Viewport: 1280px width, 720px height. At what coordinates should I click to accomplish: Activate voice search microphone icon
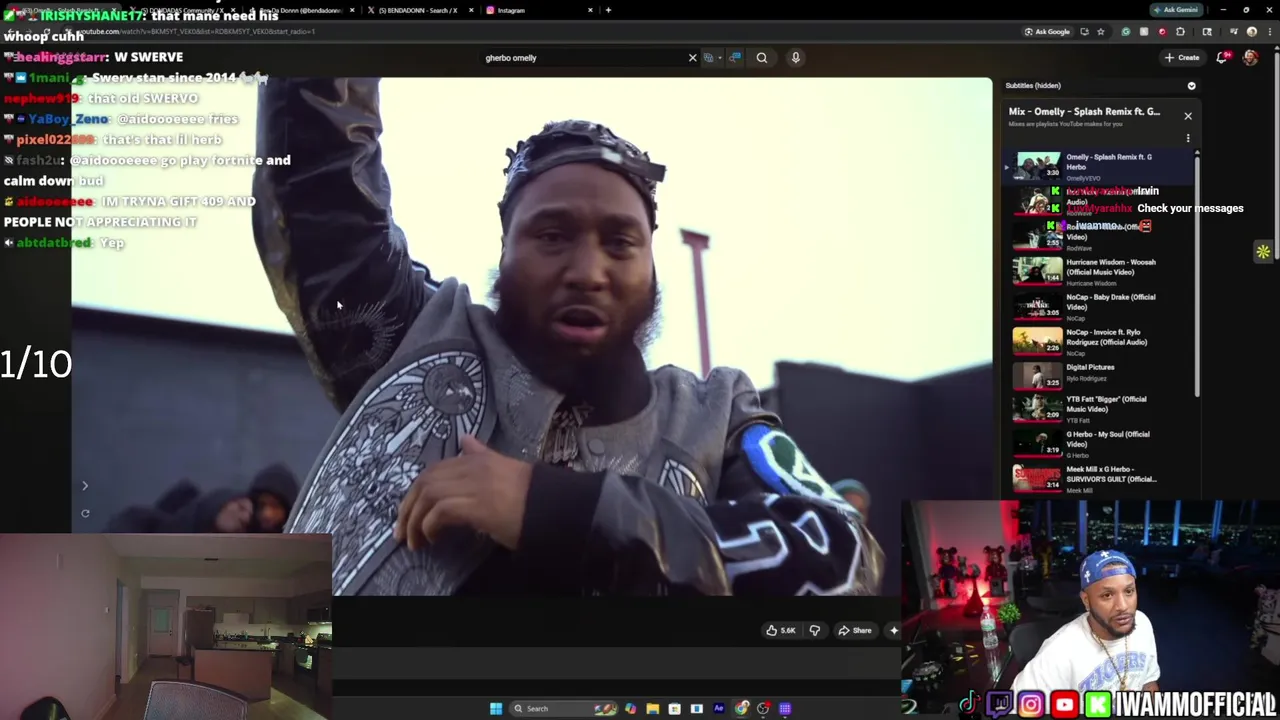point(796,58)
